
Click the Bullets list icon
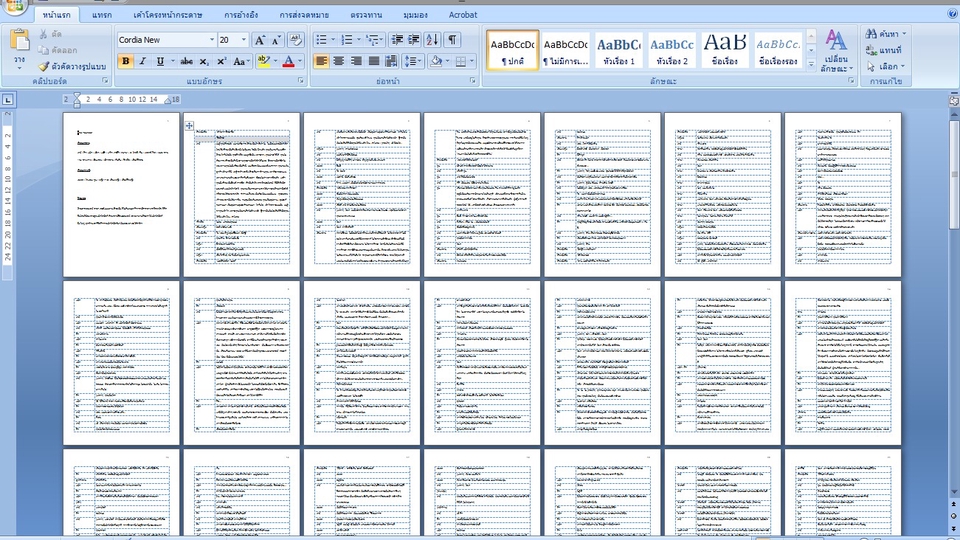(x=321, y=40)
